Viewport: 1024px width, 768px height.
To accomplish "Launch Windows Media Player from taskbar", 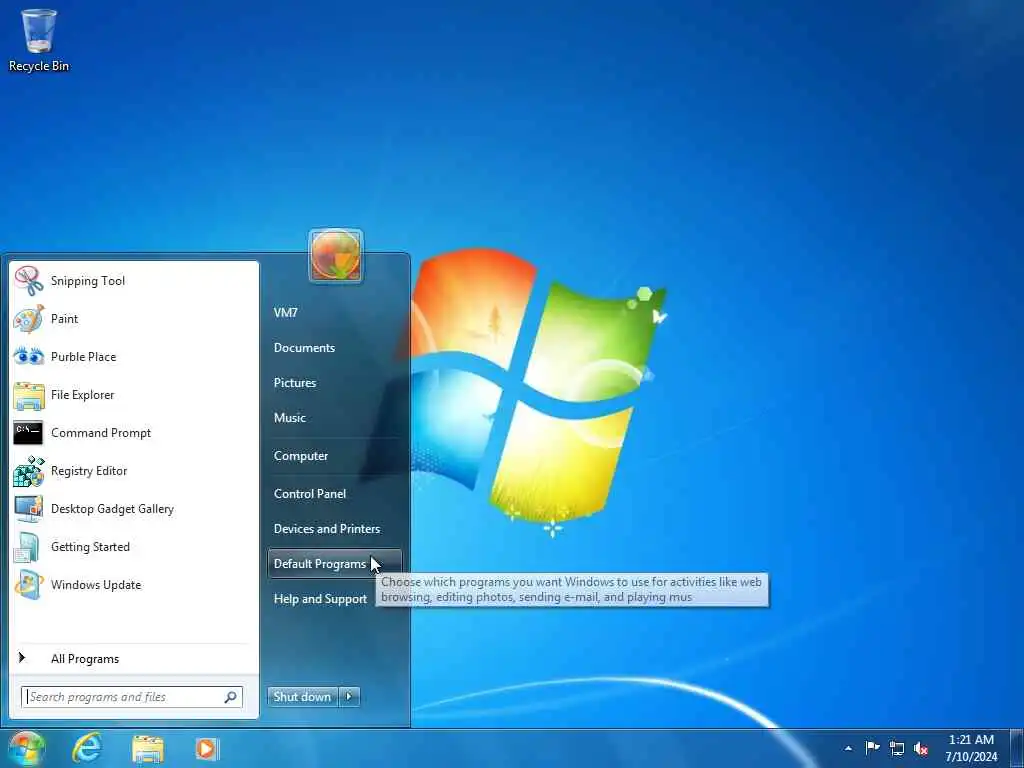I will pyautogui.click(x=207, y=748).
